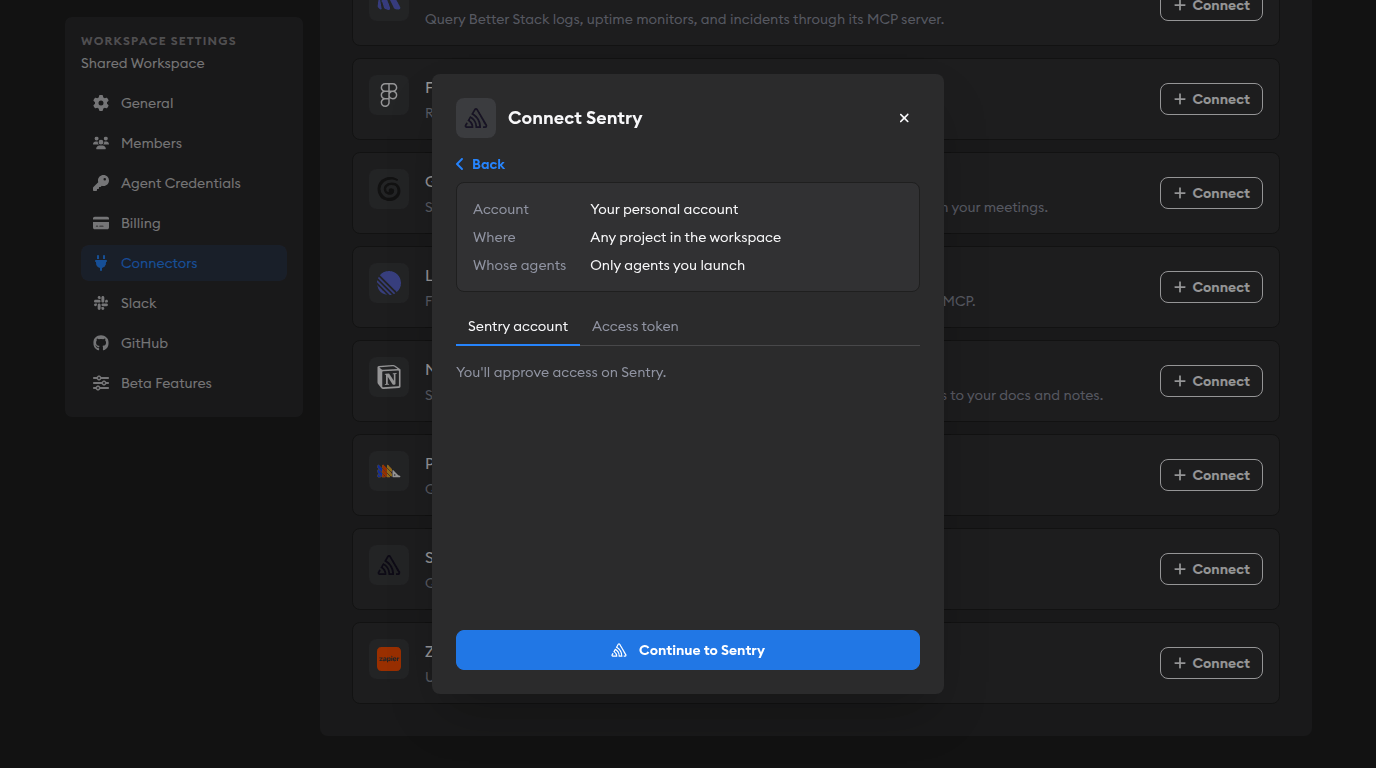This screenshot has height=768, width=1376.
Task: Go back using the Back link
Action: pyautogui.click(x=481, y=164)
